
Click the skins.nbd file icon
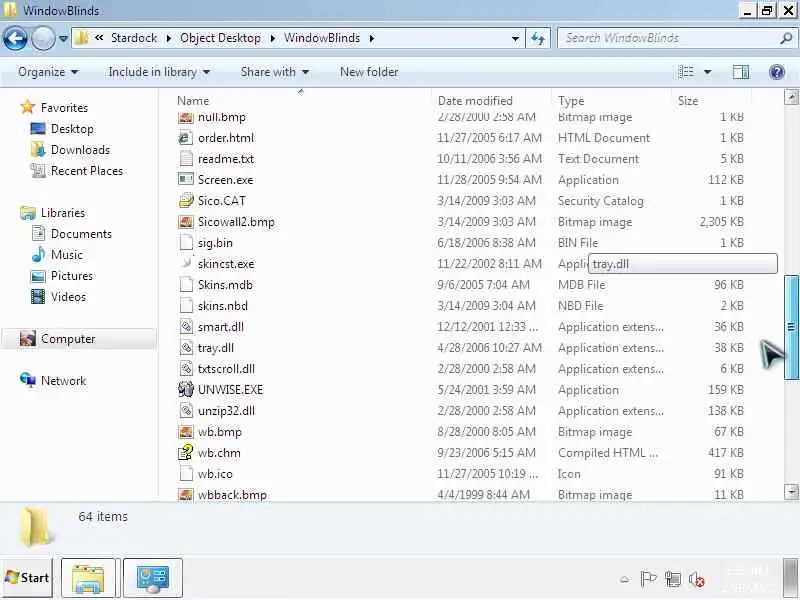click(x=186, y=306)
